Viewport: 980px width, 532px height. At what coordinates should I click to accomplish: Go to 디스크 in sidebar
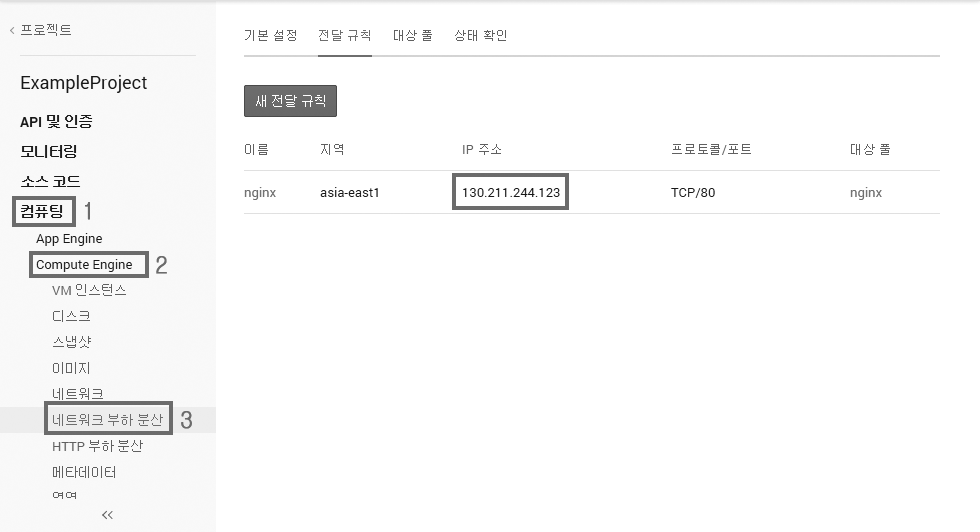tap(71, 316)
